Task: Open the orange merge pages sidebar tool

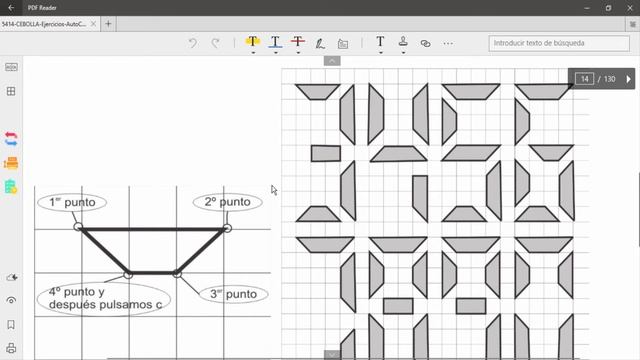Action: click(11, 163)
